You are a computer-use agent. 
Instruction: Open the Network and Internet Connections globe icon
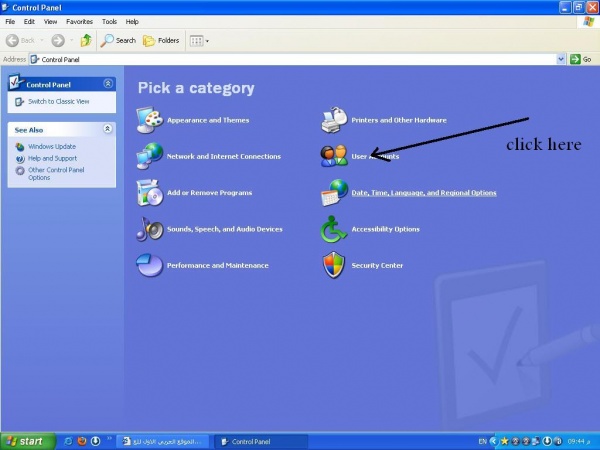150,156
